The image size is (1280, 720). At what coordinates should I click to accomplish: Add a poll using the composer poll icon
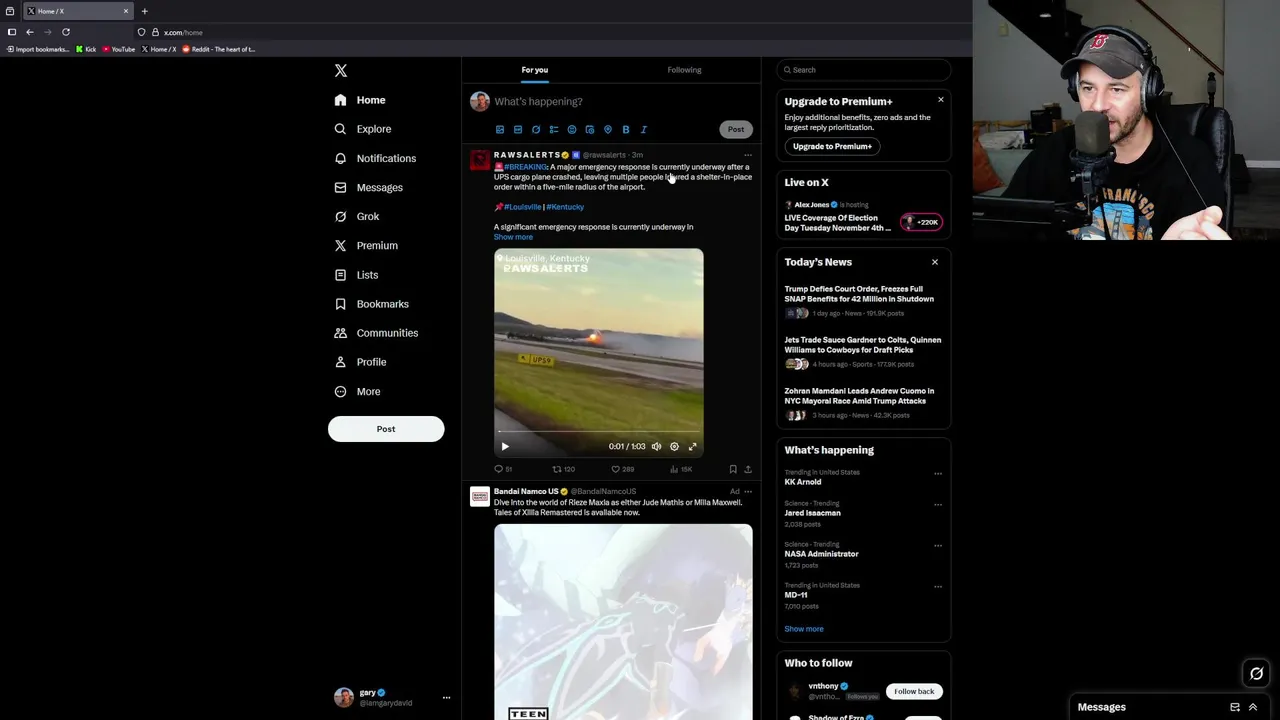coord(554,129)
